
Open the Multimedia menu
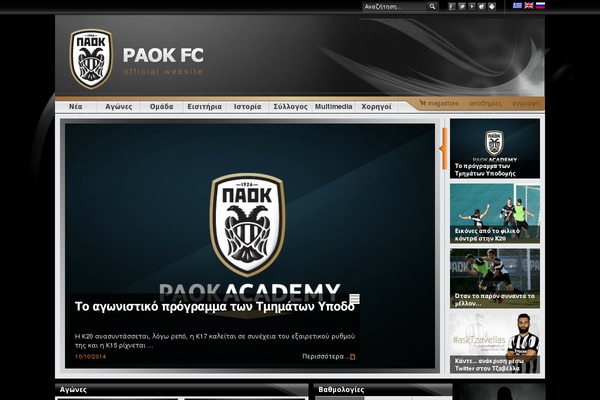pos(333,107)
